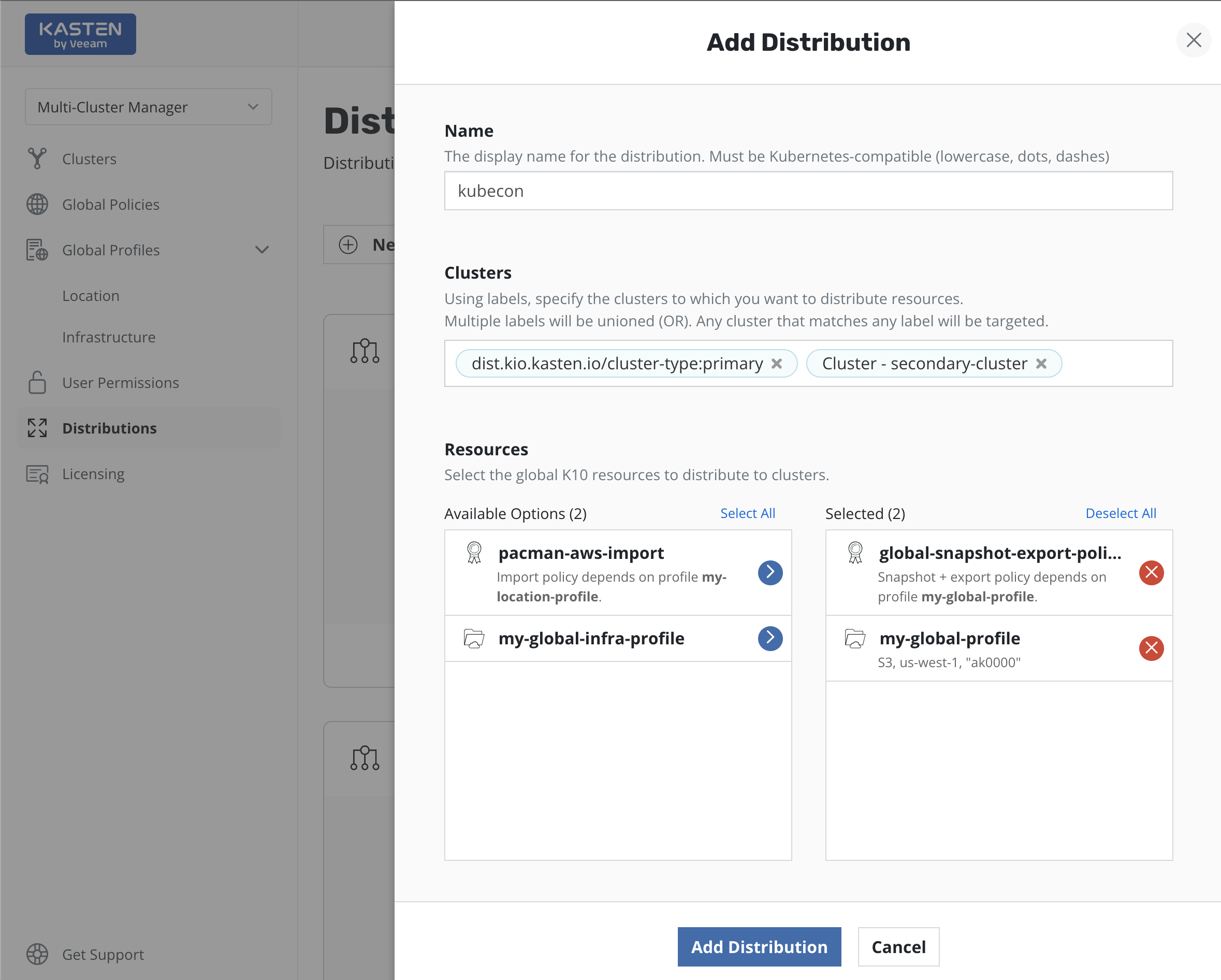Open Get Support at sidebar bottom
1221x980 pixels.
(x=102, y=955)
